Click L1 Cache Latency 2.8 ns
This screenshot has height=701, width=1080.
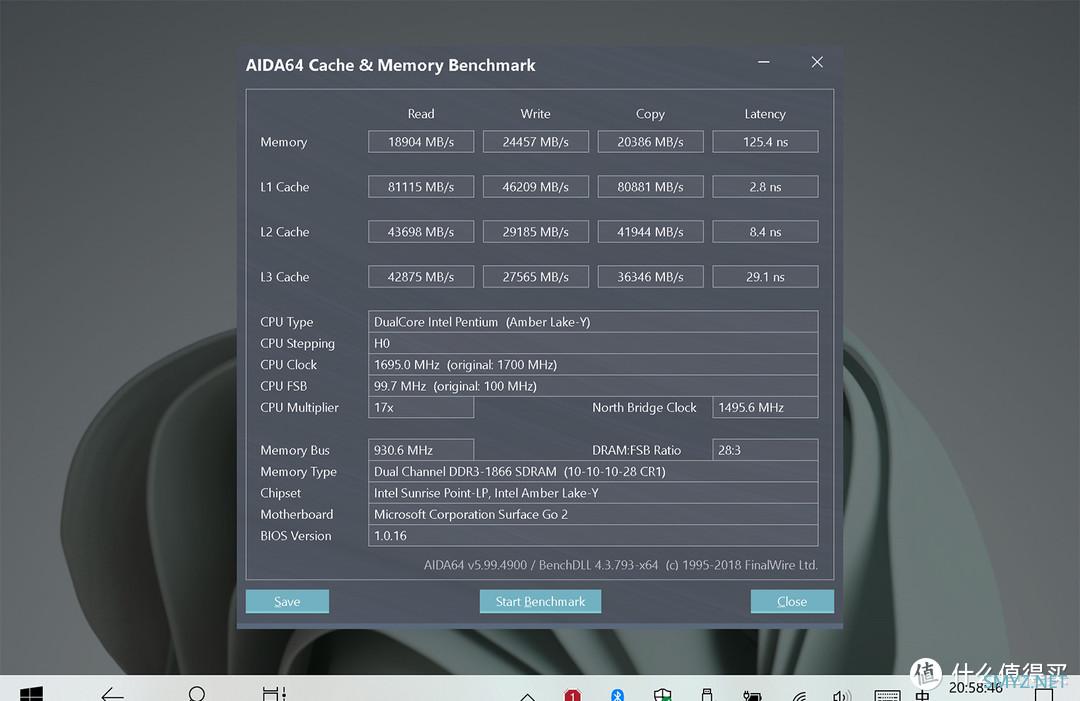765,187
